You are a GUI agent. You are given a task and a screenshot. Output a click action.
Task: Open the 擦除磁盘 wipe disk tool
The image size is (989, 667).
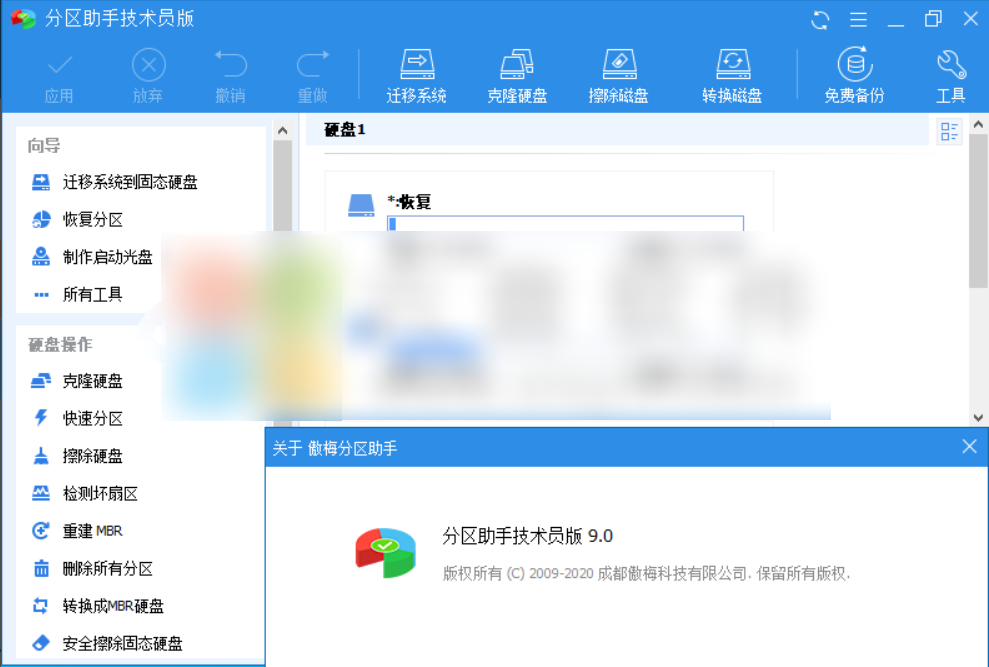619,76
